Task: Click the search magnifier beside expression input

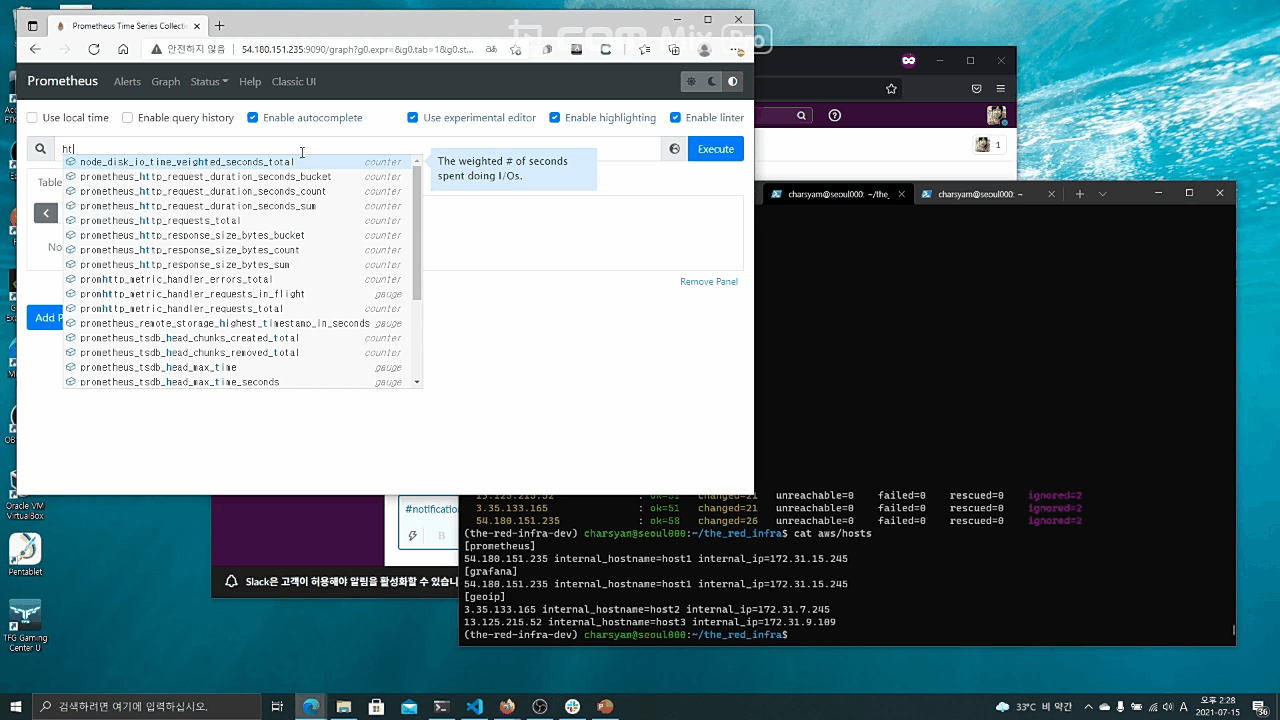Action: click(x=40, y=149)
